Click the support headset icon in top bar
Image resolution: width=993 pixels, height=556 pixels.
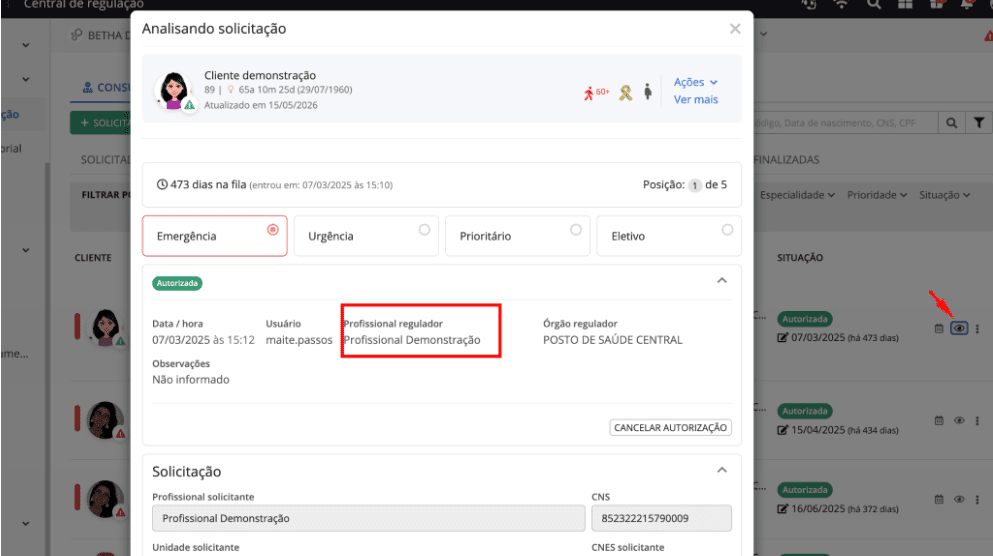(809, 4)
